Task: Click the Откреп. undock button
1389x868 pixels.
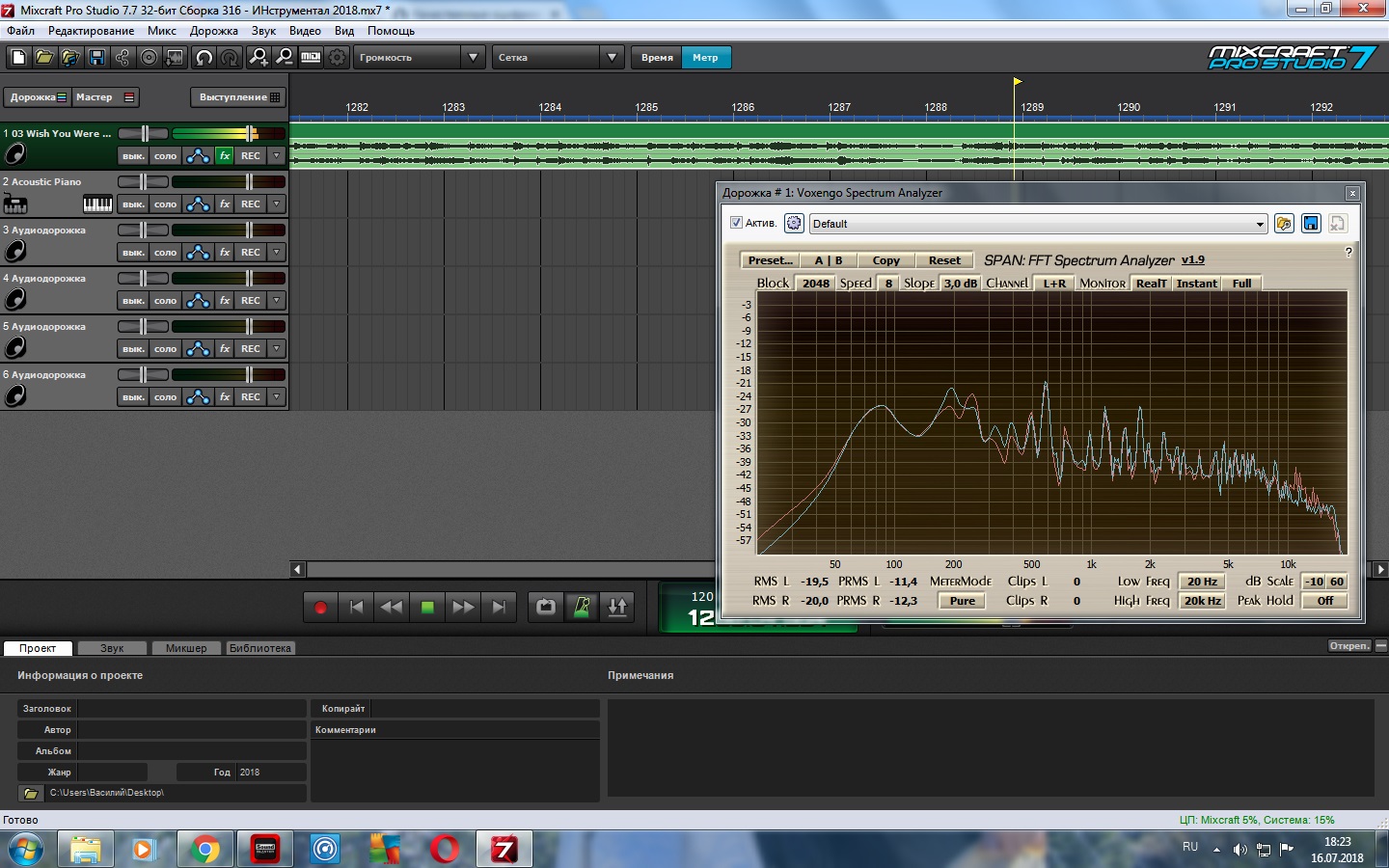Action: pos(1349,646)
